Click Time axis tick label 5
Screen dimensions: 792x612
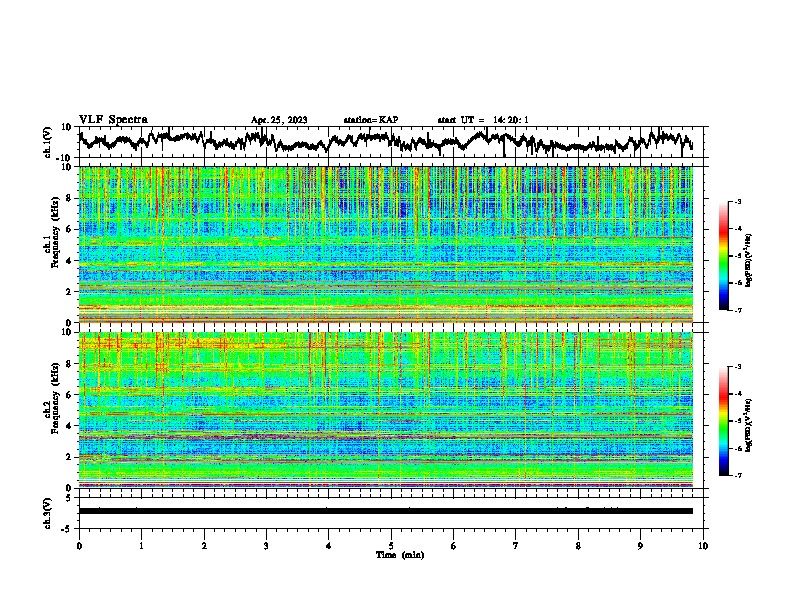[x=391, y=546]
